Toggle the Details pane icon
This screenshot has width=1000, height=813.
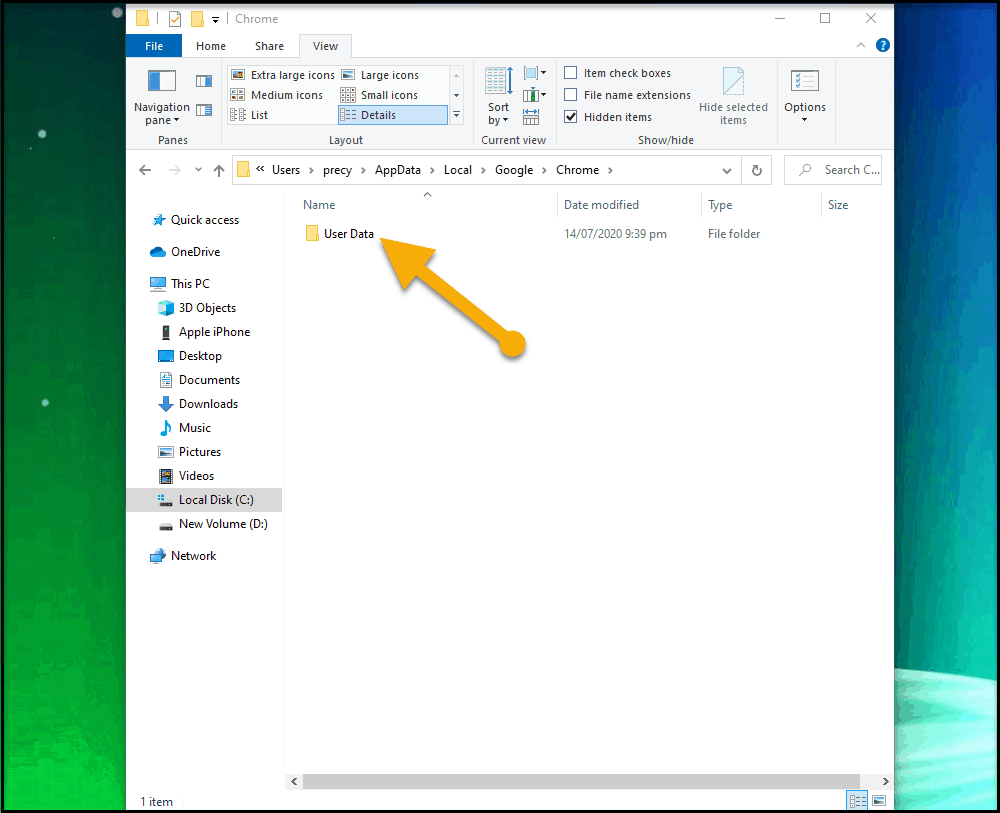[204, 110]
